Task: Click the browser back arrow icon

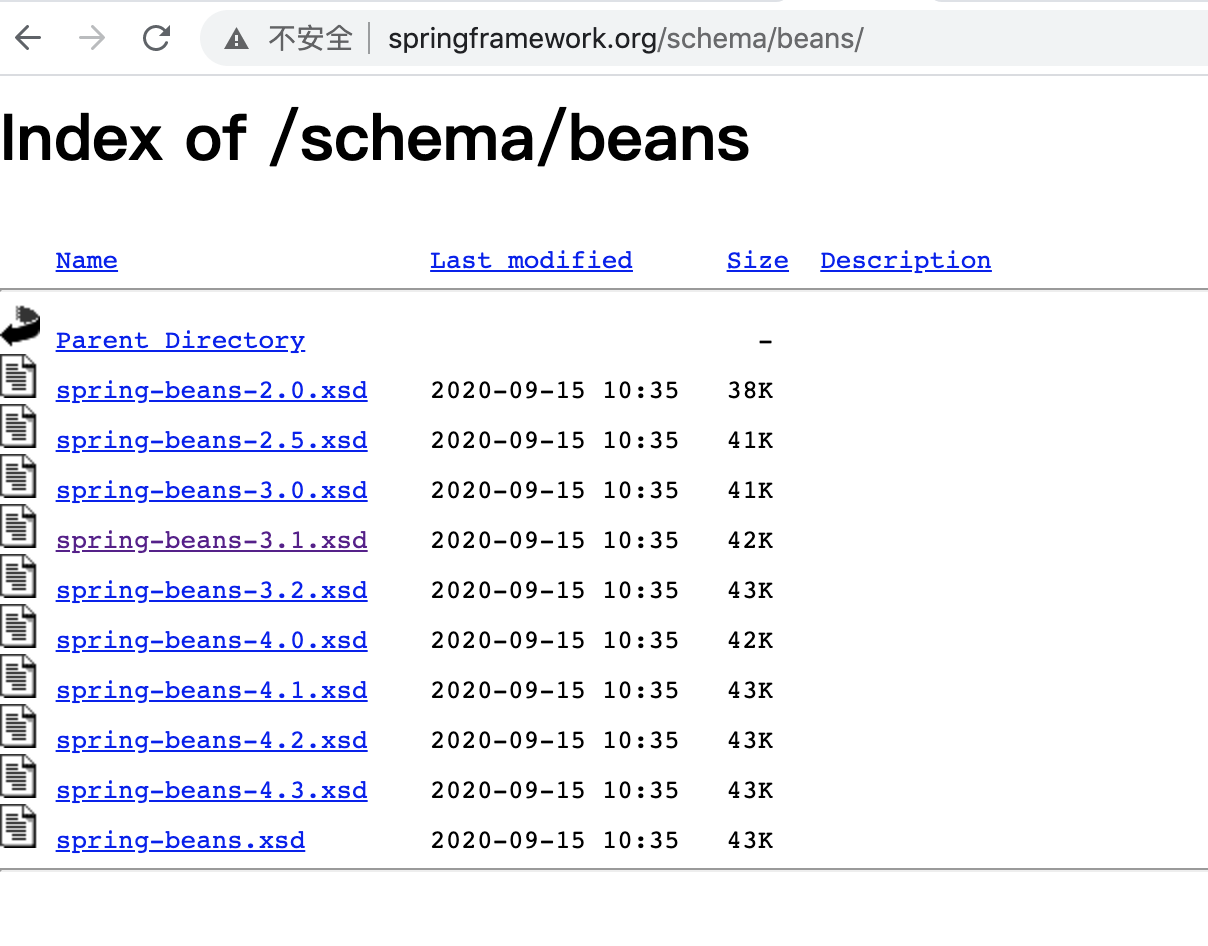Action: (28, 37)
